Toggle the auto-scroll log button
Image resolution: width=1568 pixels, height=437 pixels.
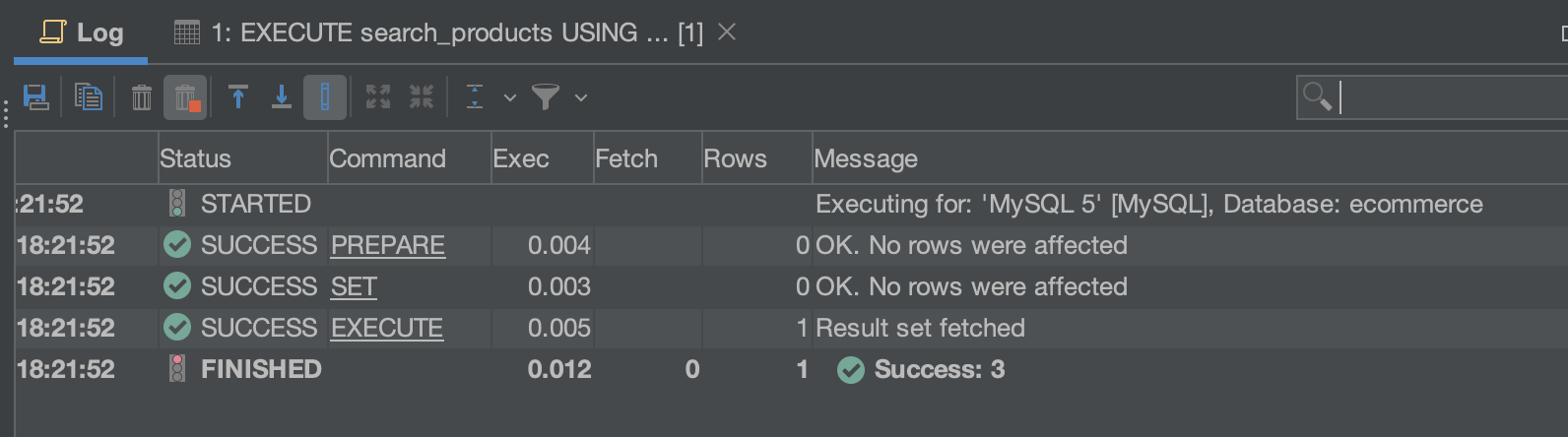click(325, 97)
